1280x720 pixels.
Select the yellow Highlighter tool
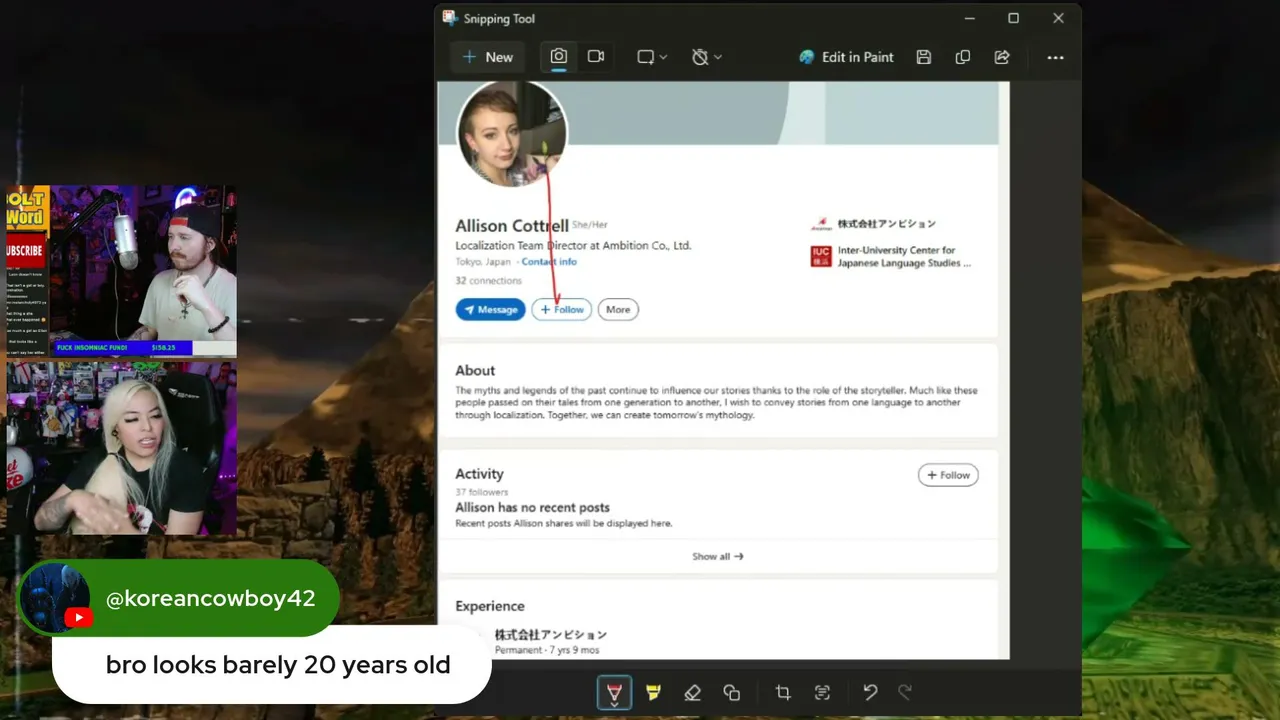point(653,693)
